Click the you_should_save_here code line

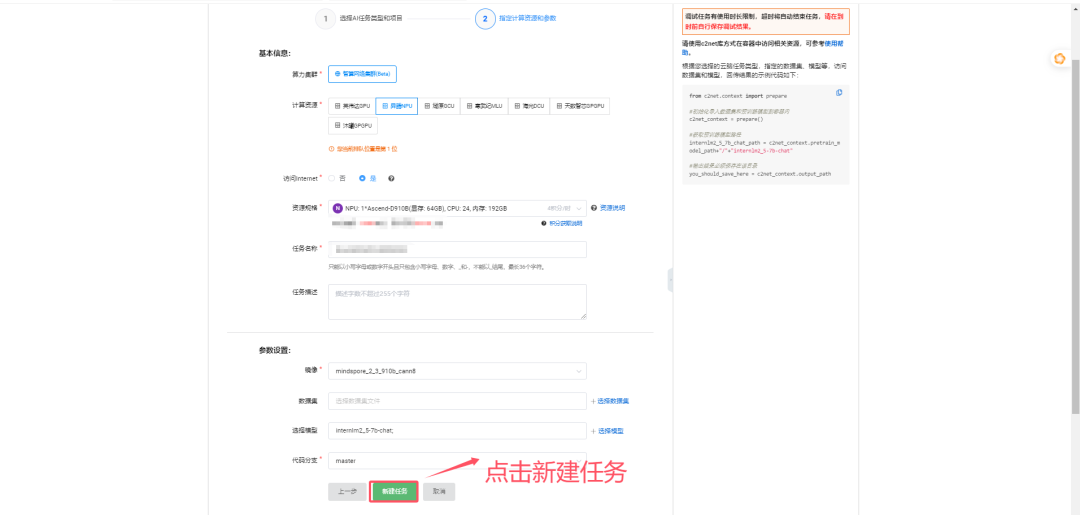point(760,174)
